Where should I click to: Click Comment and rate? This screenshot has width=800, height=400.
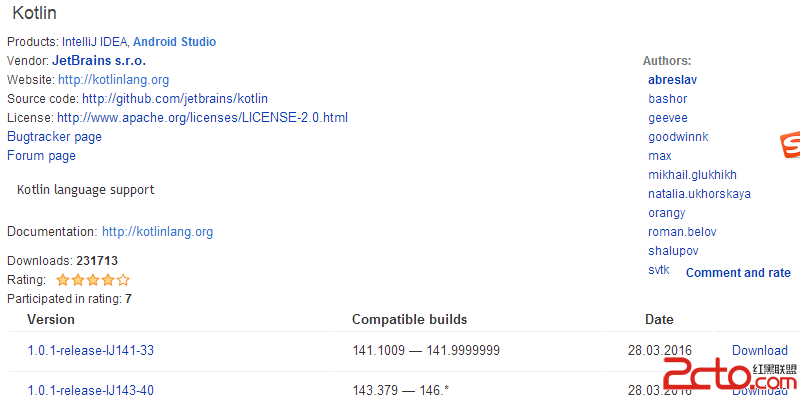(738, 272)
